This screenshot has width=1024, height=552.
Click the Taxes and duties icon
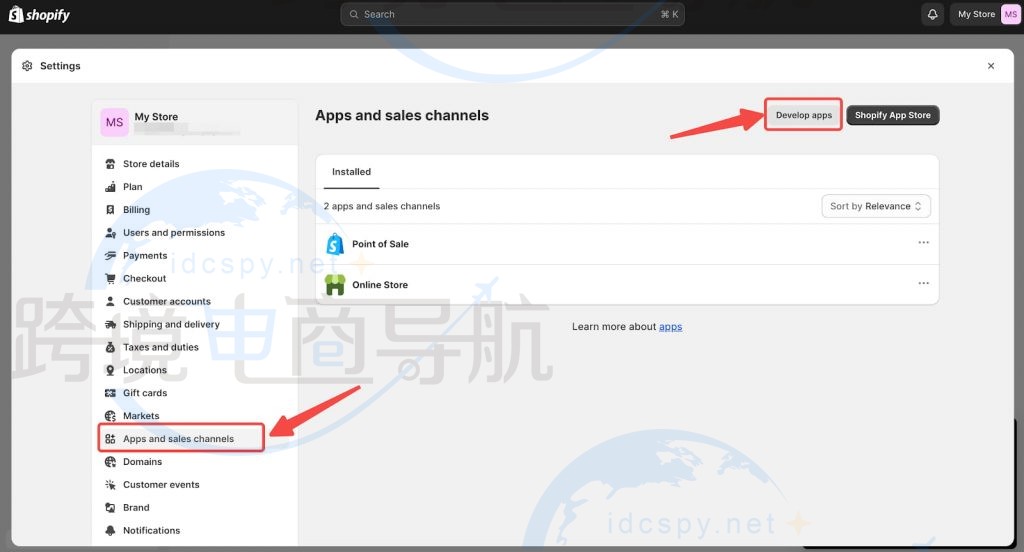point(110,347)
